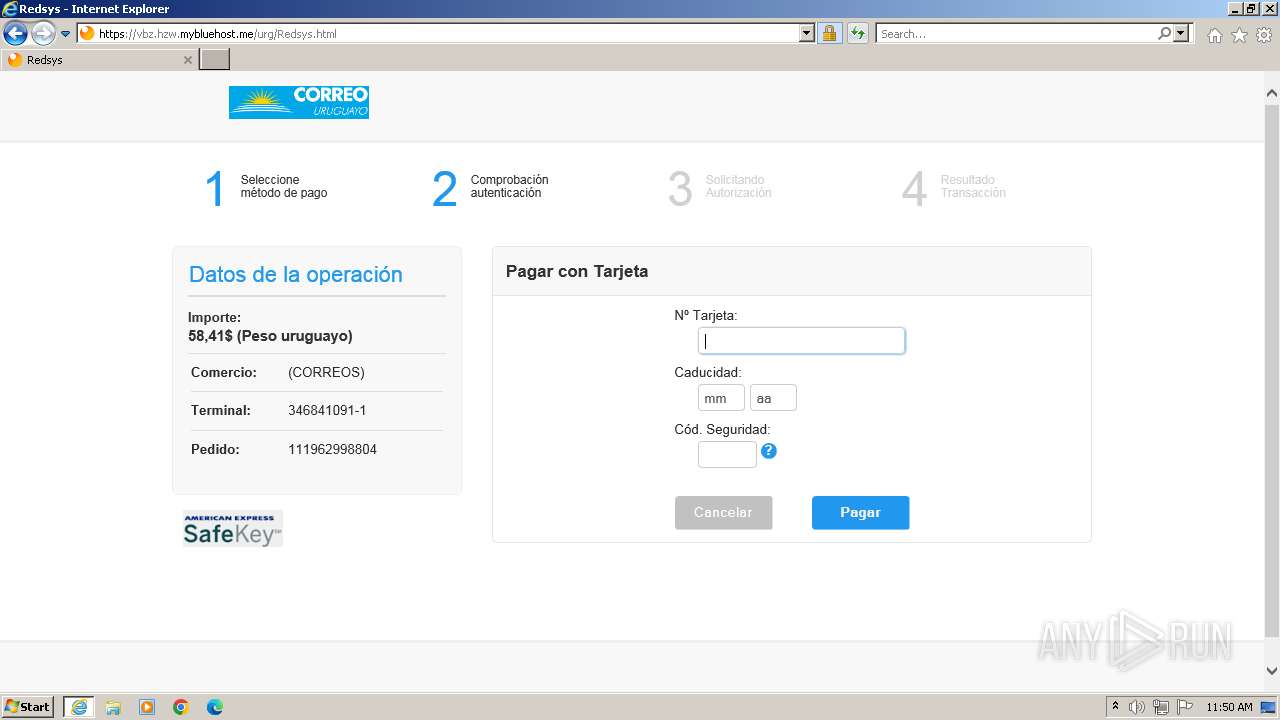Click the browser Back arrow button
1280x720 pixels.
15,34
